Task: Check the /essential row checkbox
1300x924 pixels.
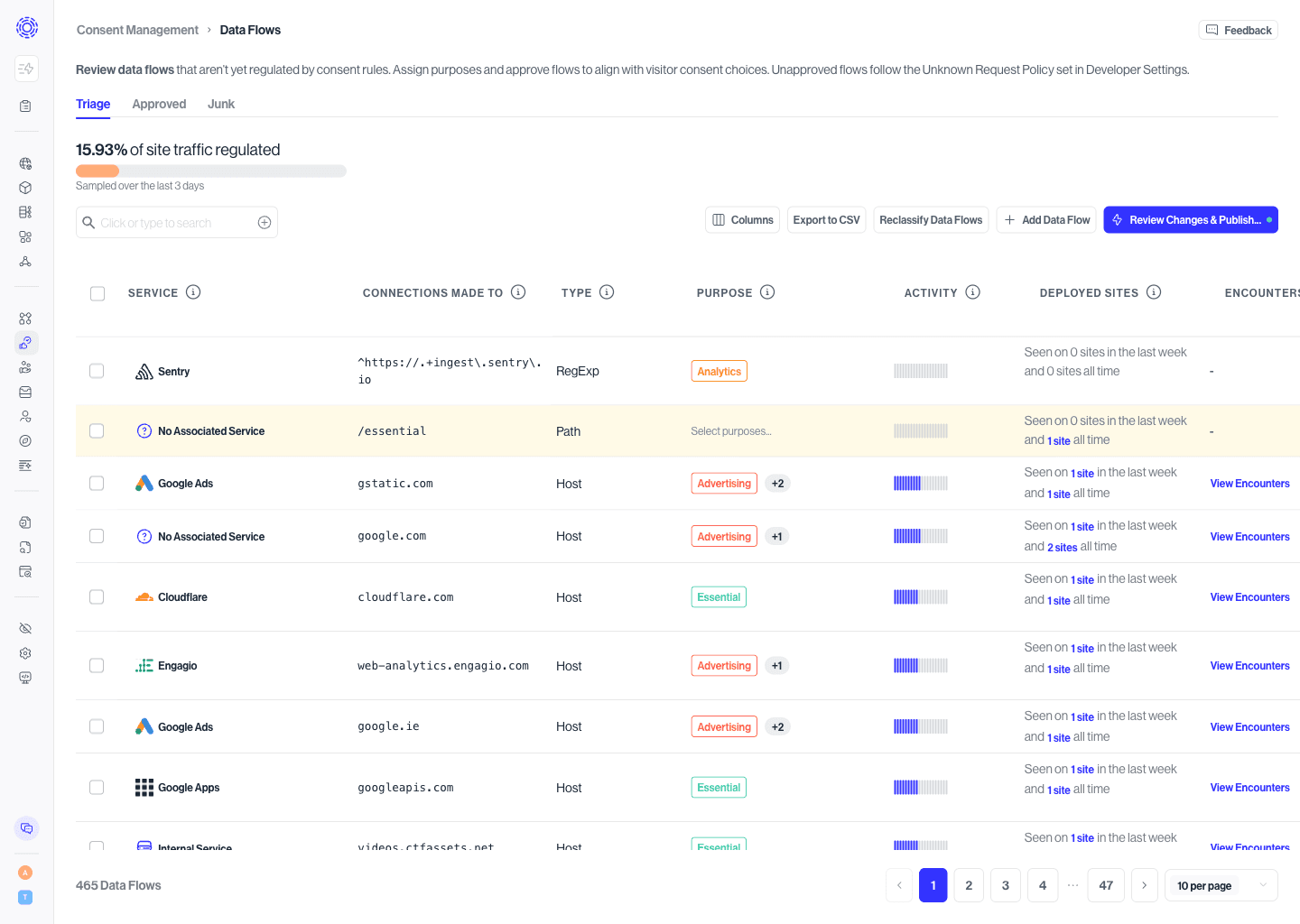Action: coord(97,431)
